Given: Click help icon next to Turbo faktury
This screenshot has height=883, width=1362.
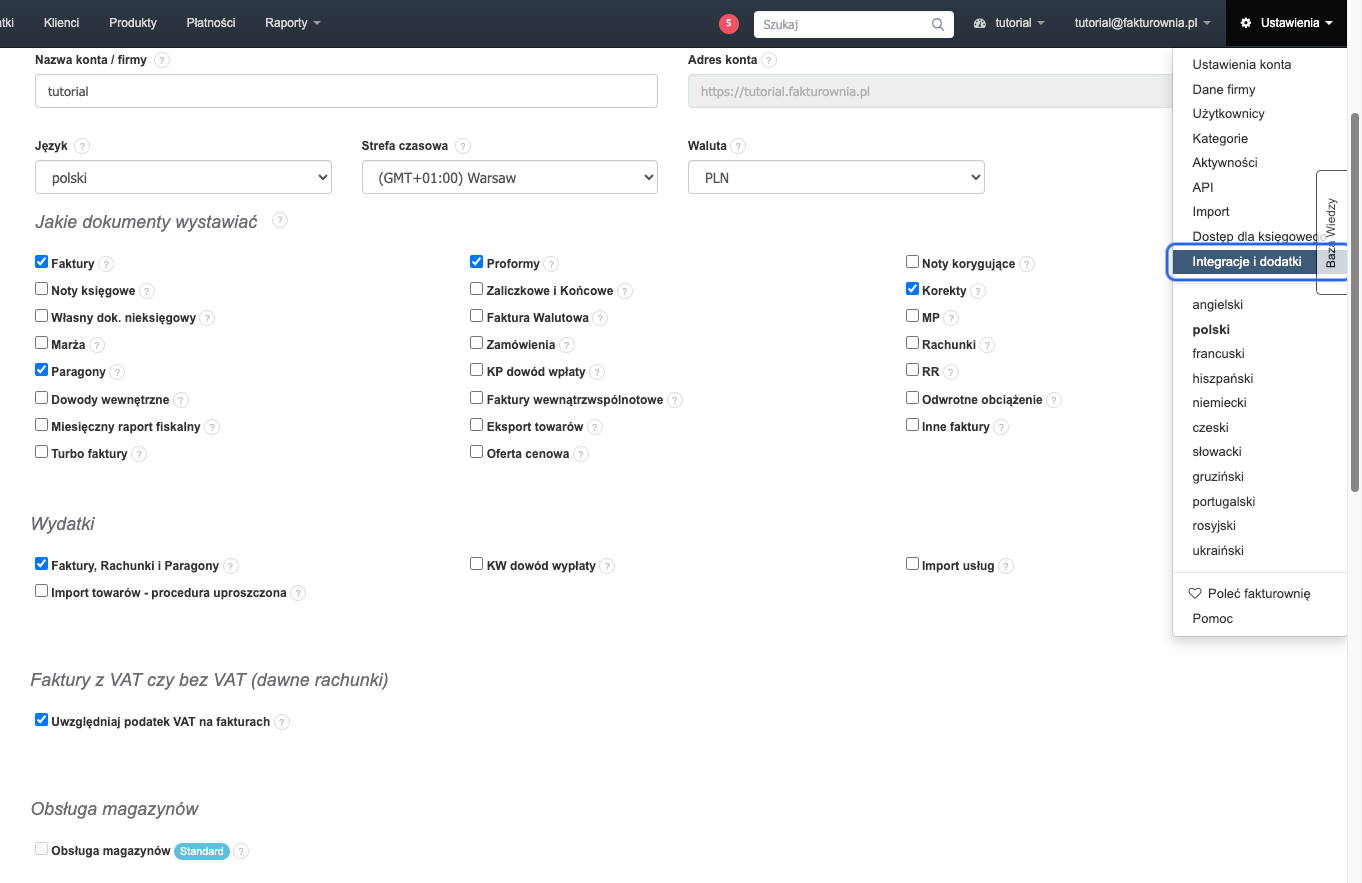Looking at the screenshot, I should tap(139, 454).
